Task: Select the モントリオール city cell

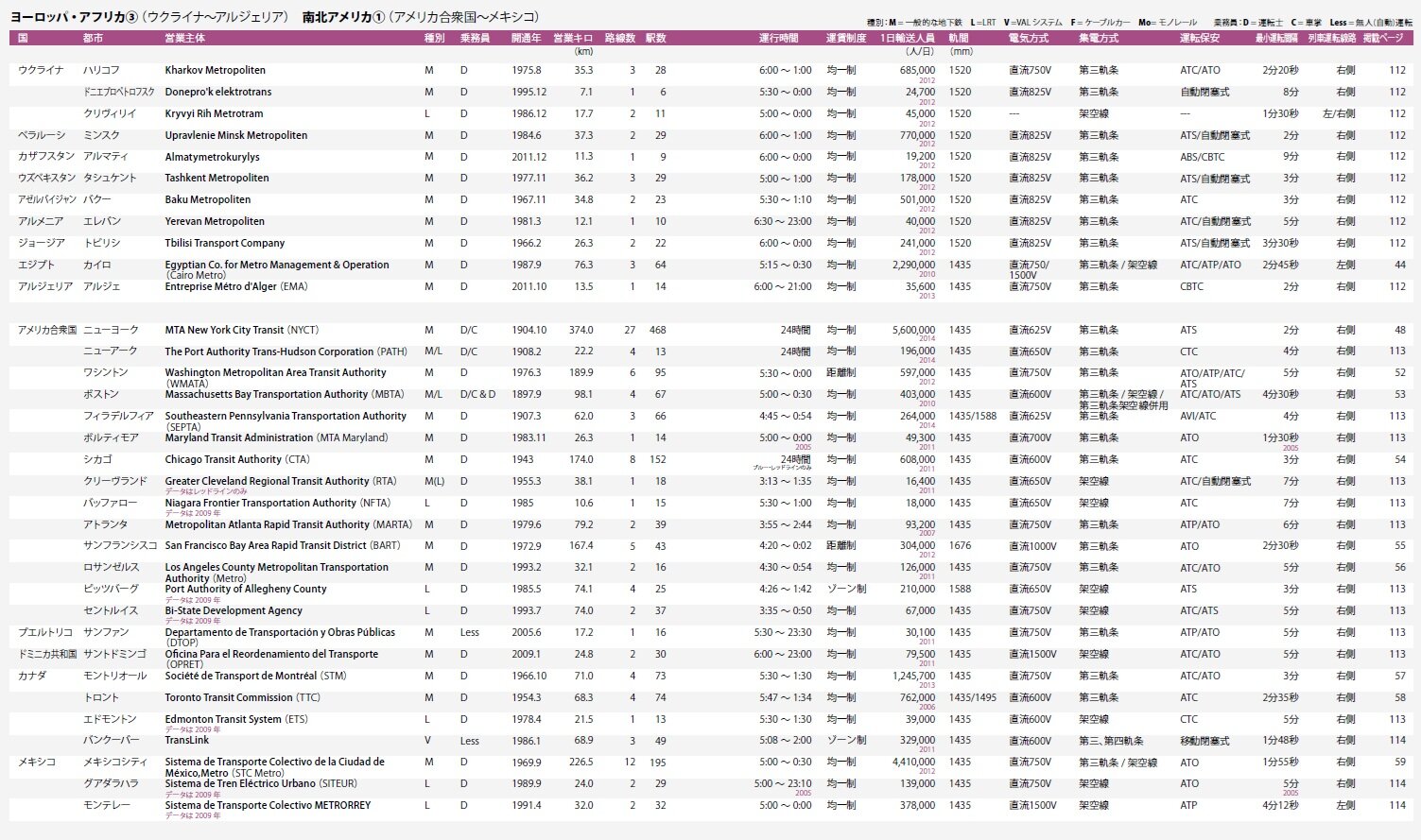Action: coord(115,676)
